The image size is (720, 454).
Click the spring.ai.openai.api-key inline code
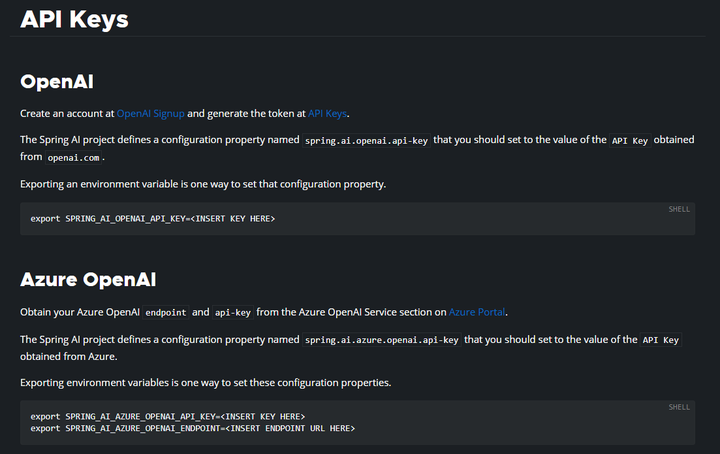pos(367,141)
